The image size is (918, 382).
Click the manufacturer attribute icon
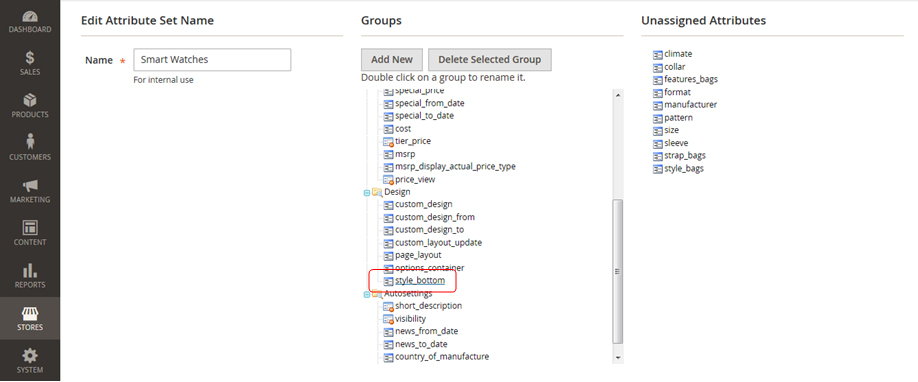tap(657, 105)
